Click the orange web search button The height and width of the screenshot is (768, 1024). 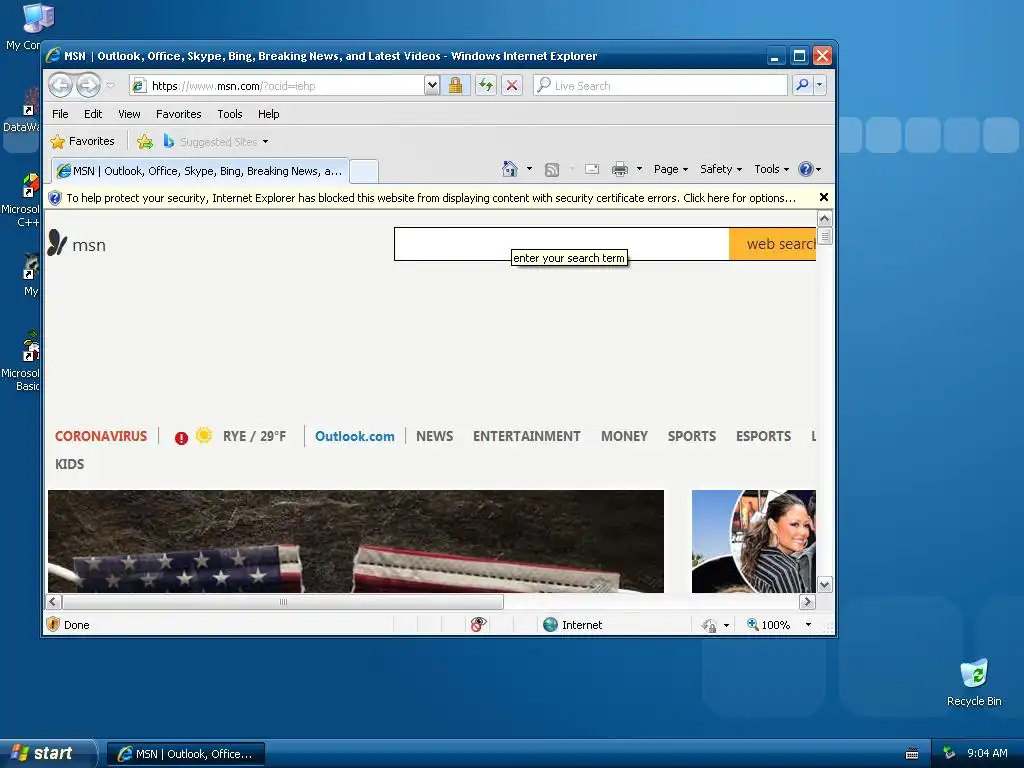pos(773,244)
